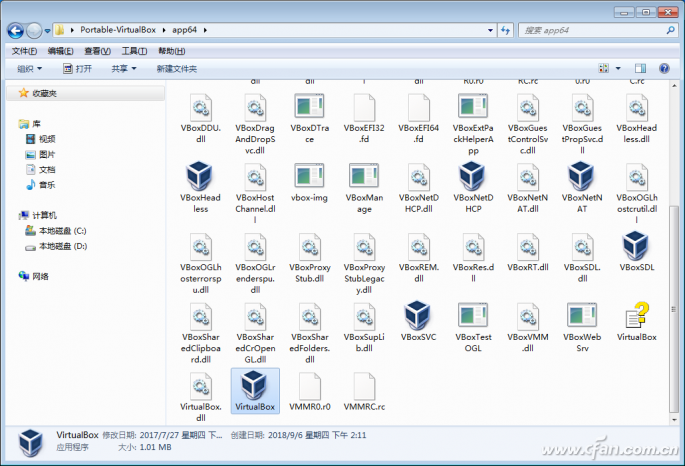Viewport: 685px width, 466px height.
Task: Select VMMRC.rc file icon
Action: click(364, 387)
